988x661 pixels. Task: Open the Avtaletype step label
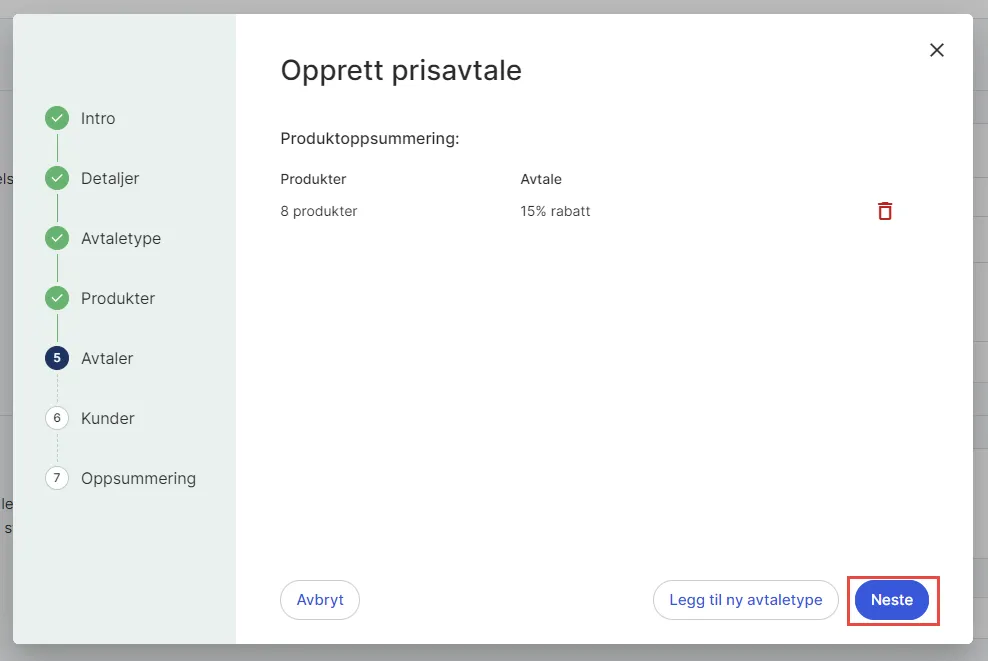pyautogui.click(x=121, y=238)
